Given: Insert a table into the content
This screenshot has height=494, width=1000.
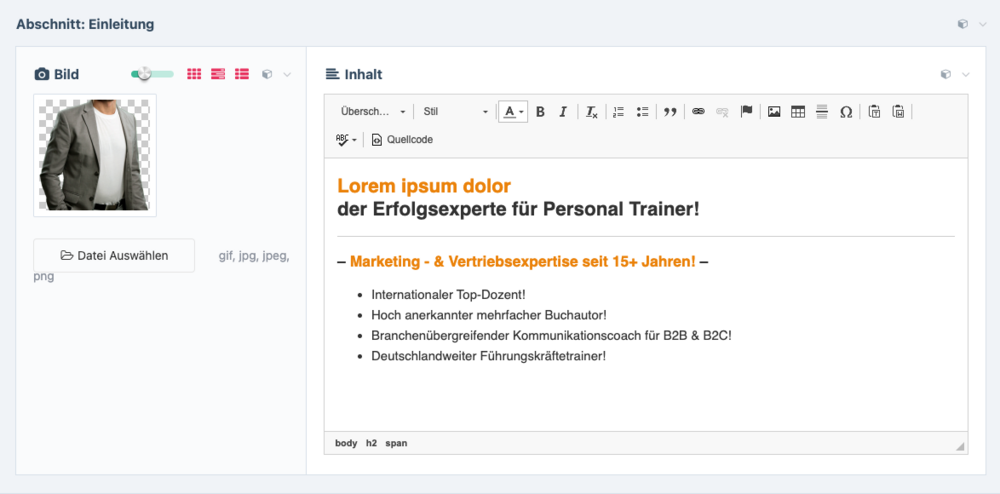Looking at the screenshot, I should pyautogui.click(x=798, y=112).
